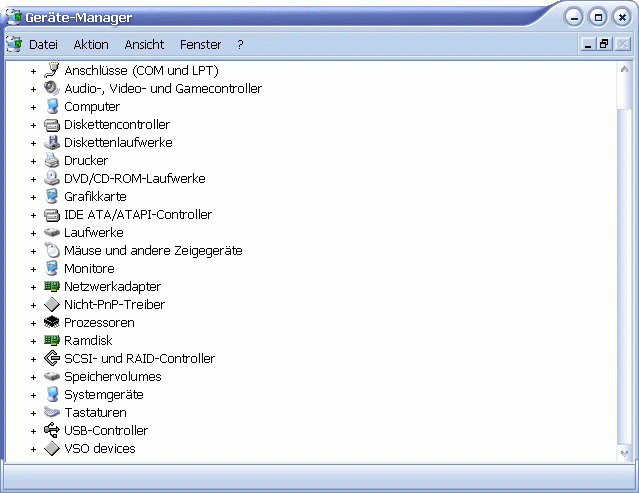The image size is (639, 493).
Task: Restore the inner MMC child window
Action: [604, 44]
